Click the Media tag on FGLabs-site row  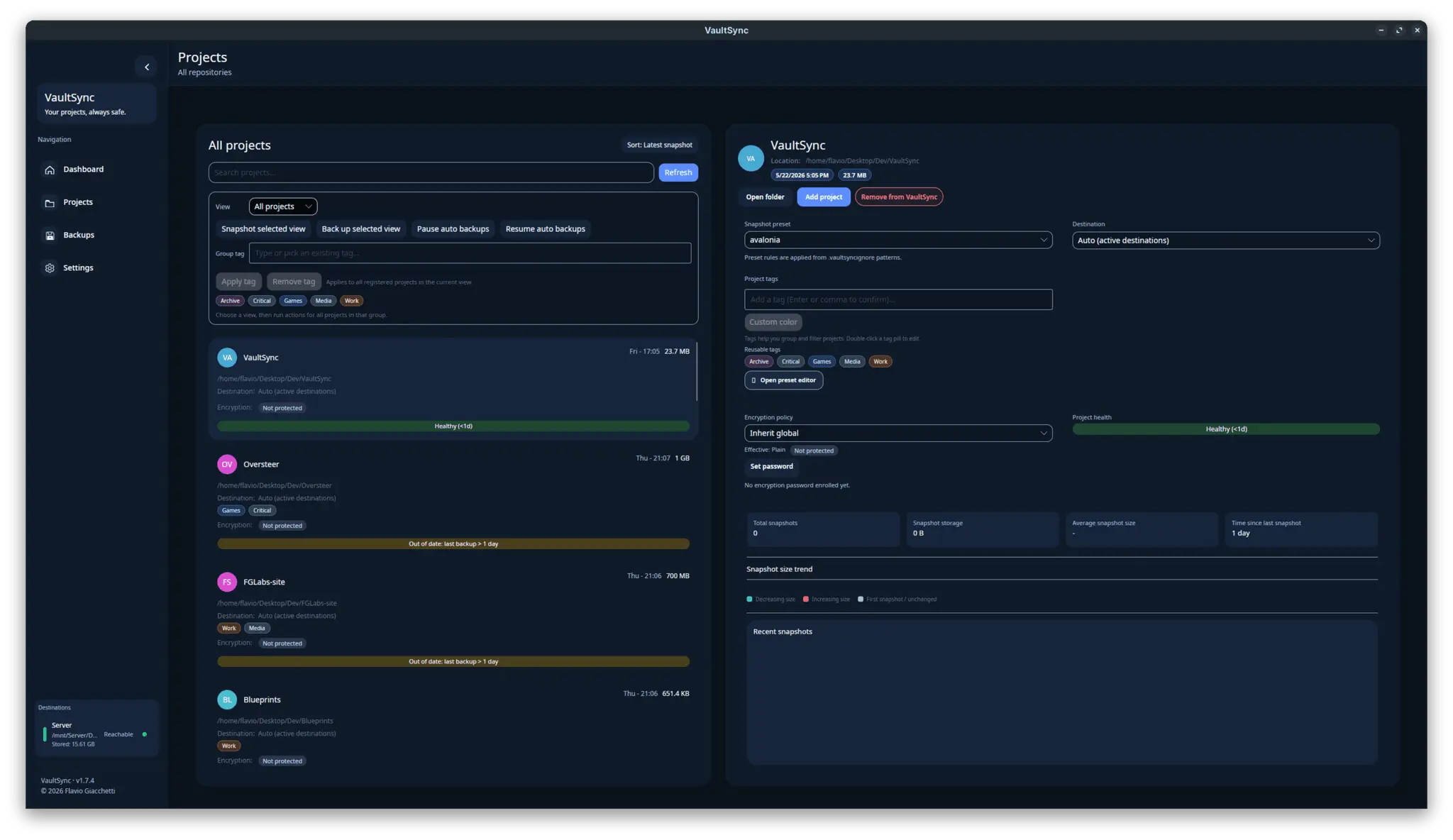coord(257,629)
